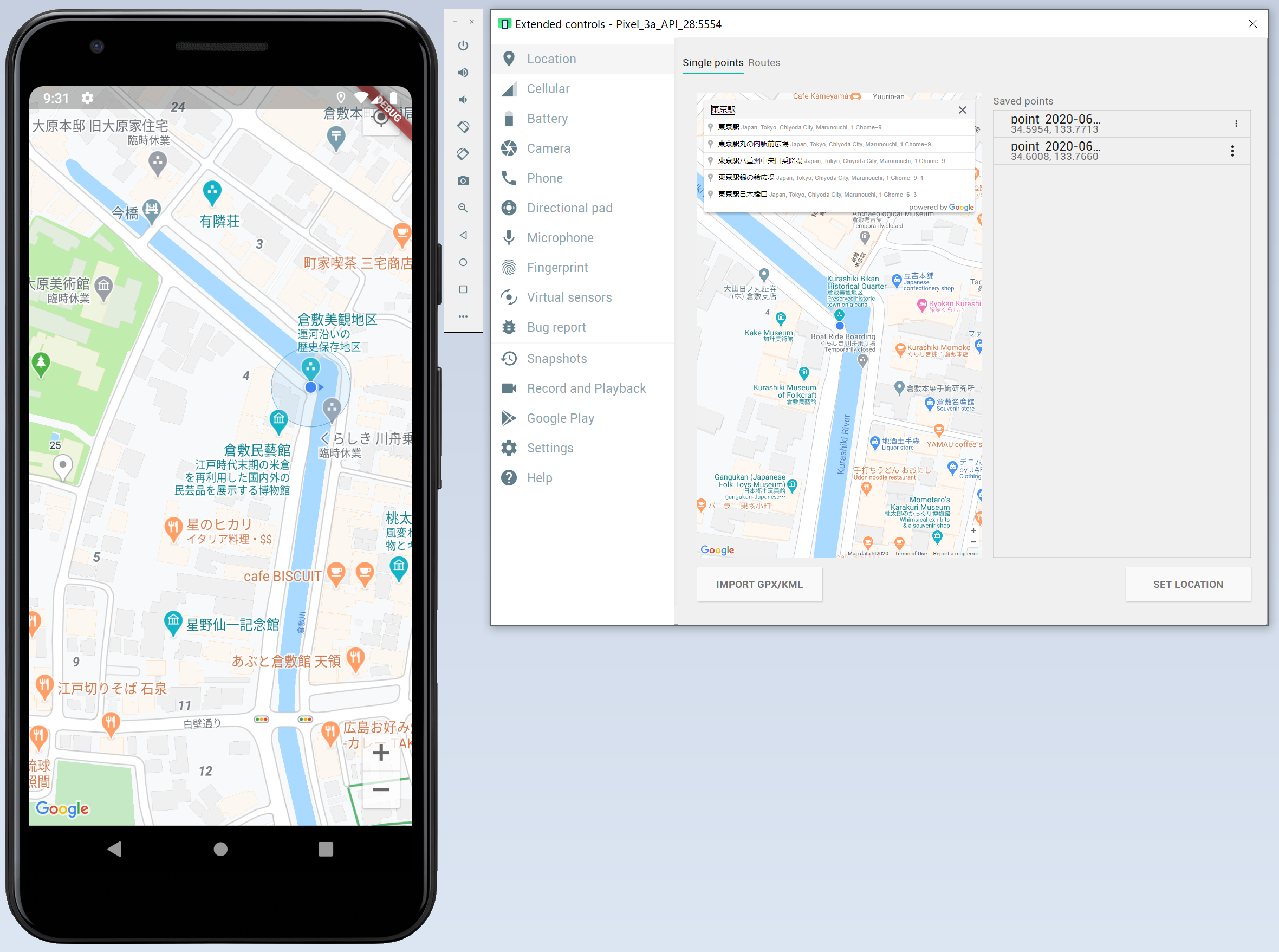Choose suggestion 東京駅銀の鈴広場
Viewport: 1279px width, 952px height.
pyautogui.click(x=840, y=178)
